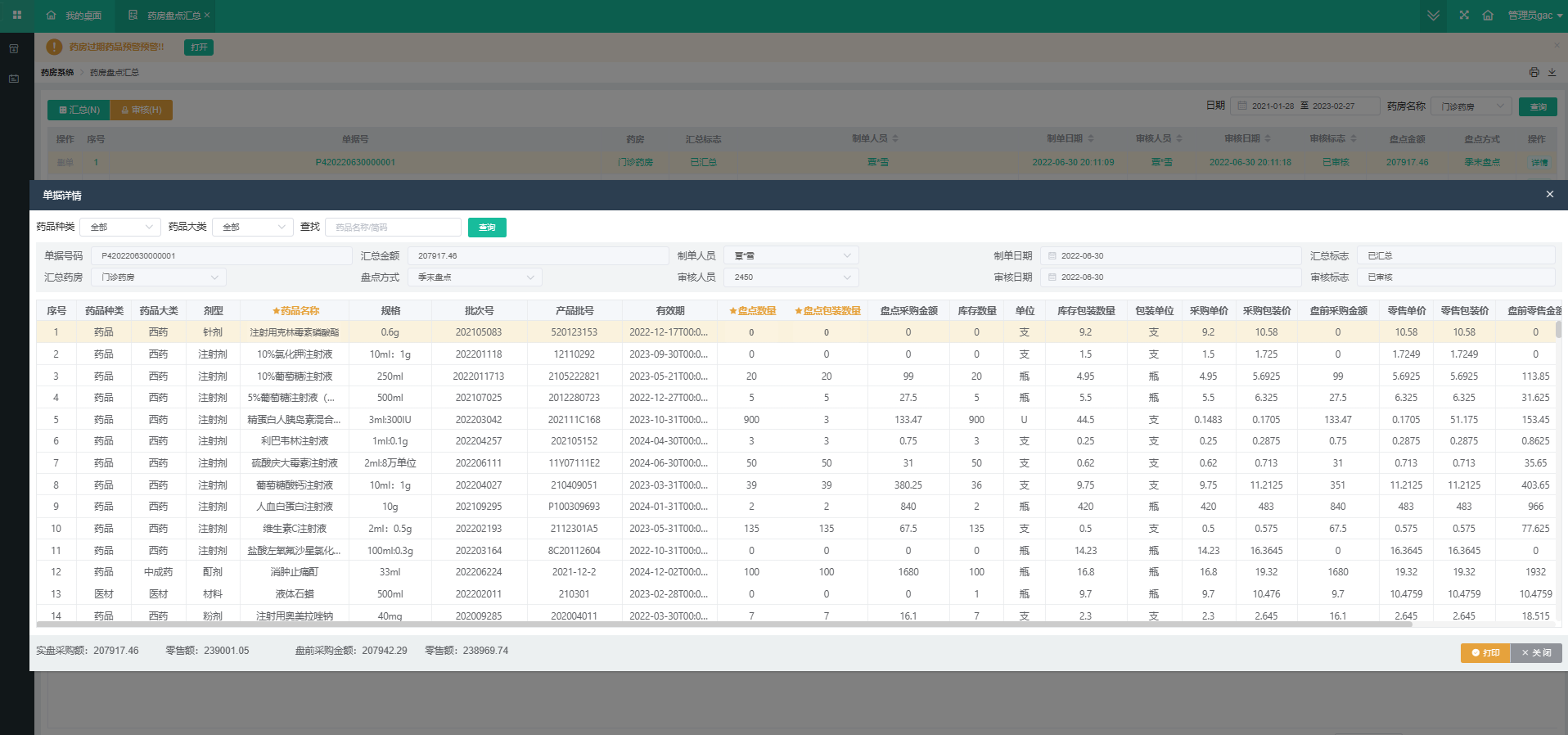Click the 盘点包装数量 column header
This screenshot has width=1568, height=735.
[x=827, y=311]
